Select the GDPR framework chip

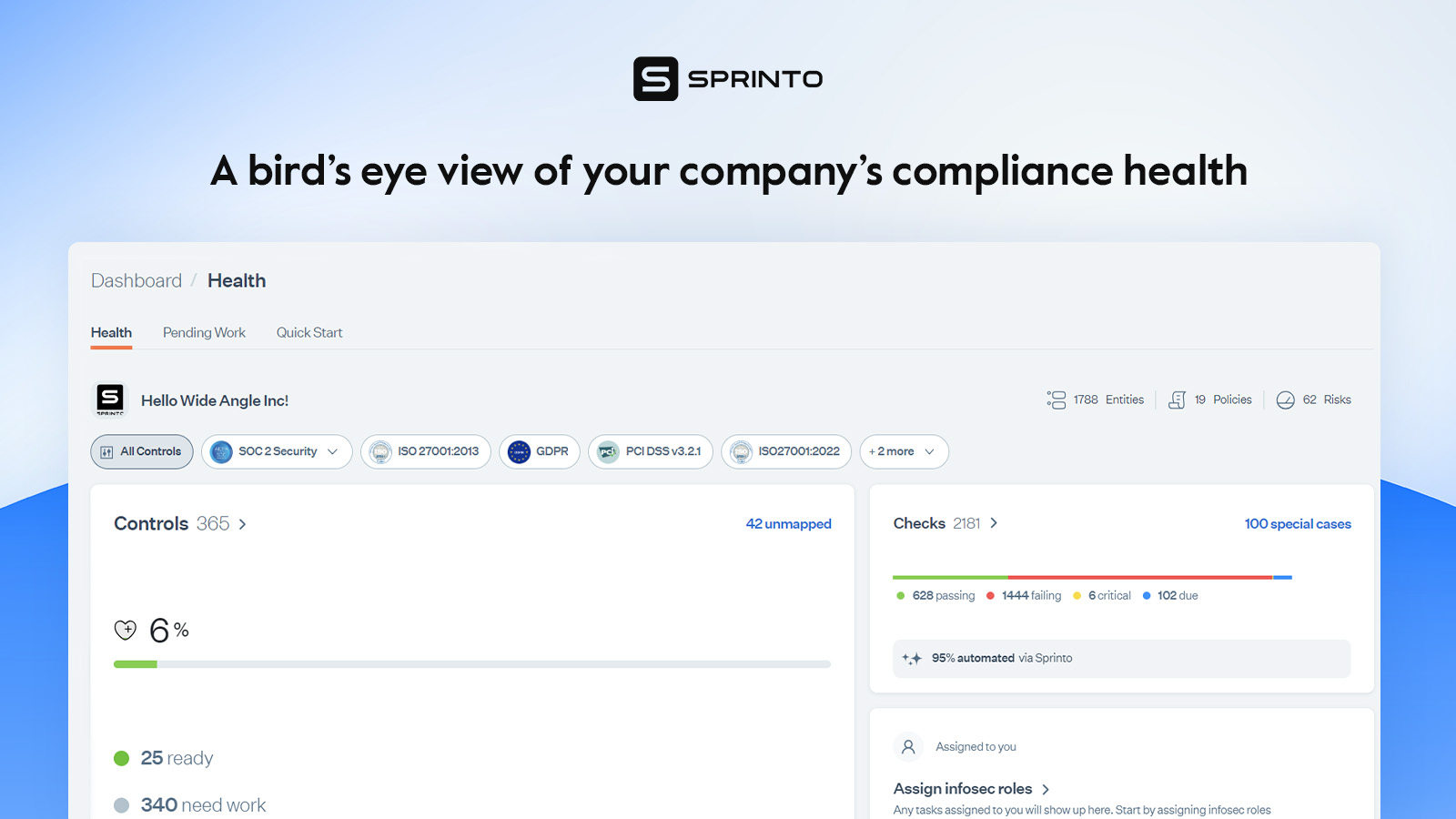(539, 451)
